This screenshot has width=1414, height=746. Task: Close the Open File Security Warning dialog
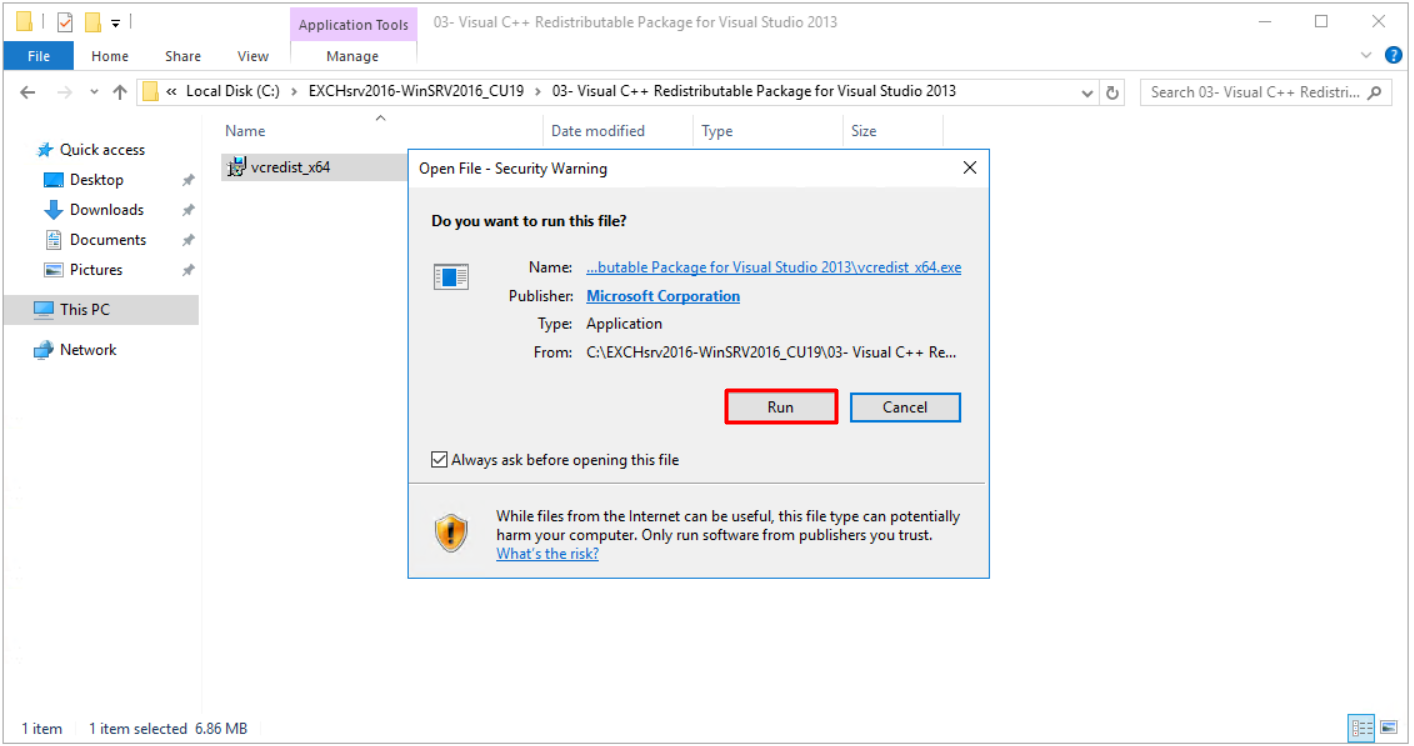[969, 168]
